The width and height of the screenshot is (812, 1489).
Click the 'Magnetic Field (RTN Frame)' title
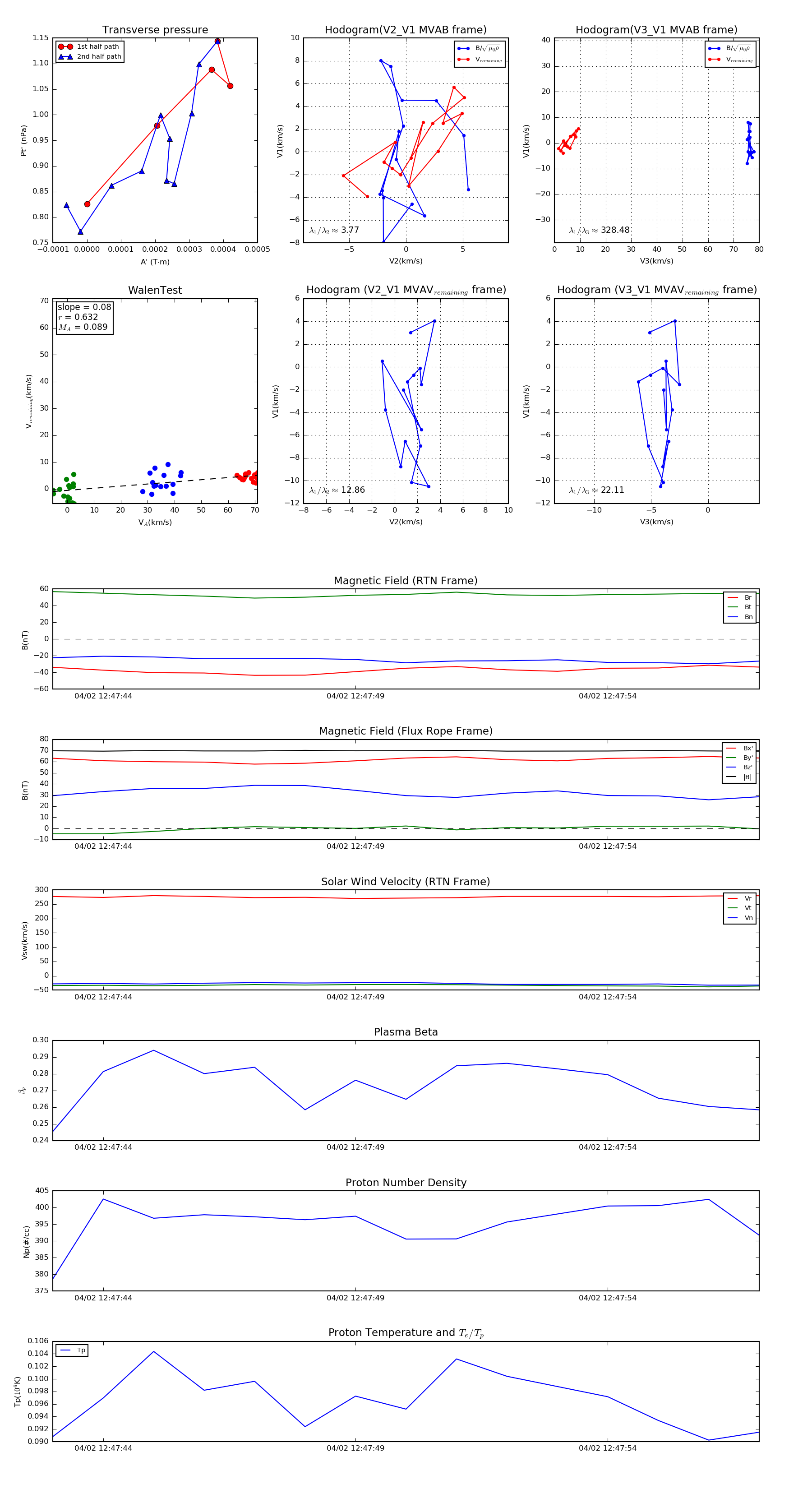(406, 581)
